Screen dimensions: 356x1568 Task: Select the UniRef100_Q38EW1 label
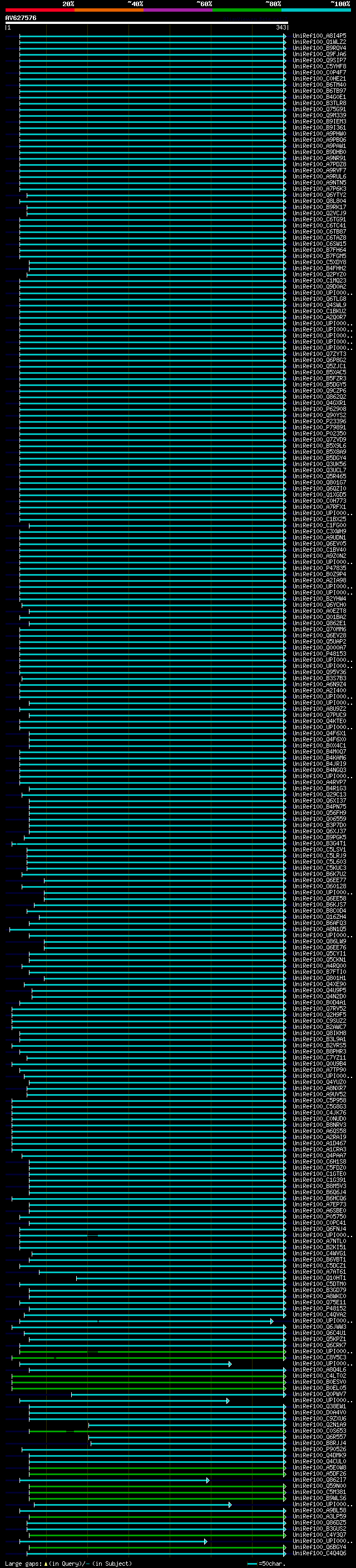pyautogui.click(x=319, y=1407)
